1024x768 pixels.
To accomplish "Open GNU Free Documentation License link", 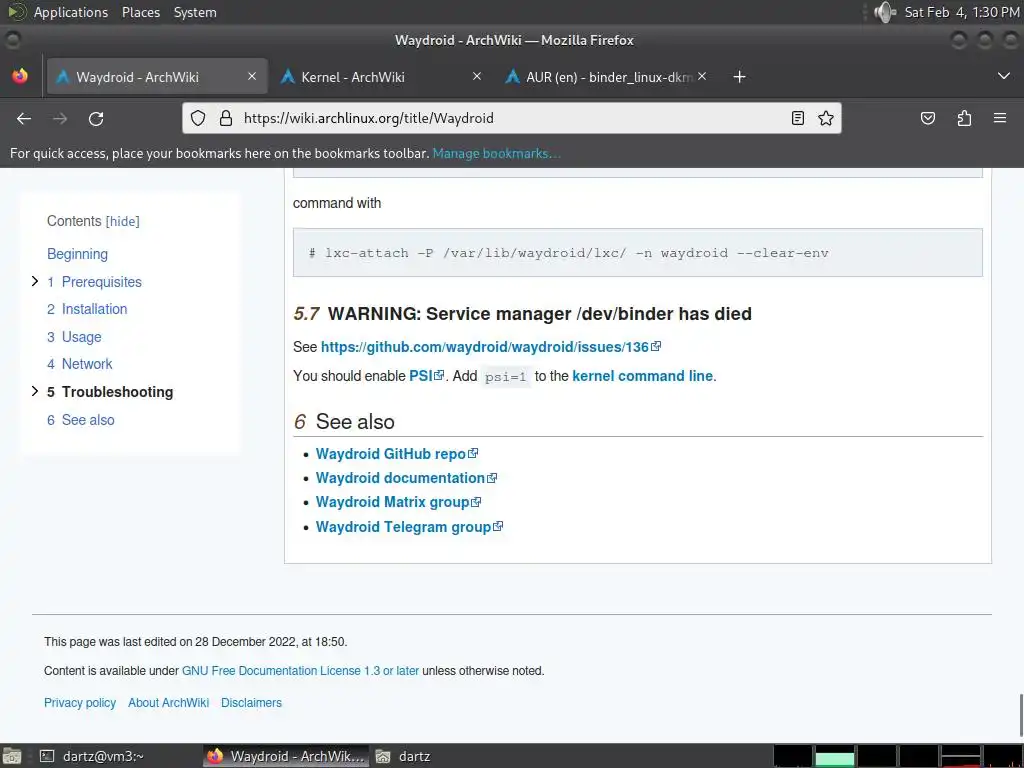I will click(x=300, y=671).
